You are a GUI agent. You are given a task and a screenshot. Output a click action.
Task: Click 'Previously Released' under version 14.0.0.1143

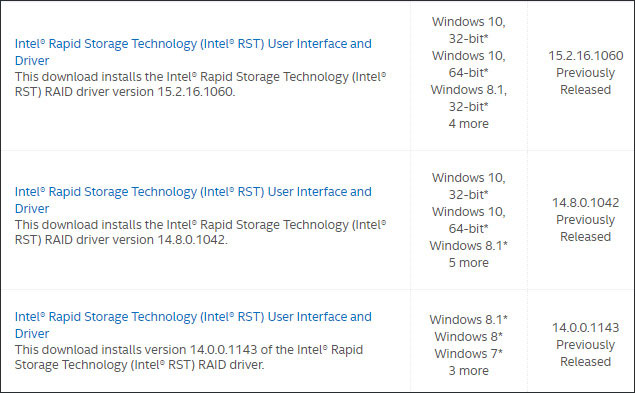click(x=586, y=353)
